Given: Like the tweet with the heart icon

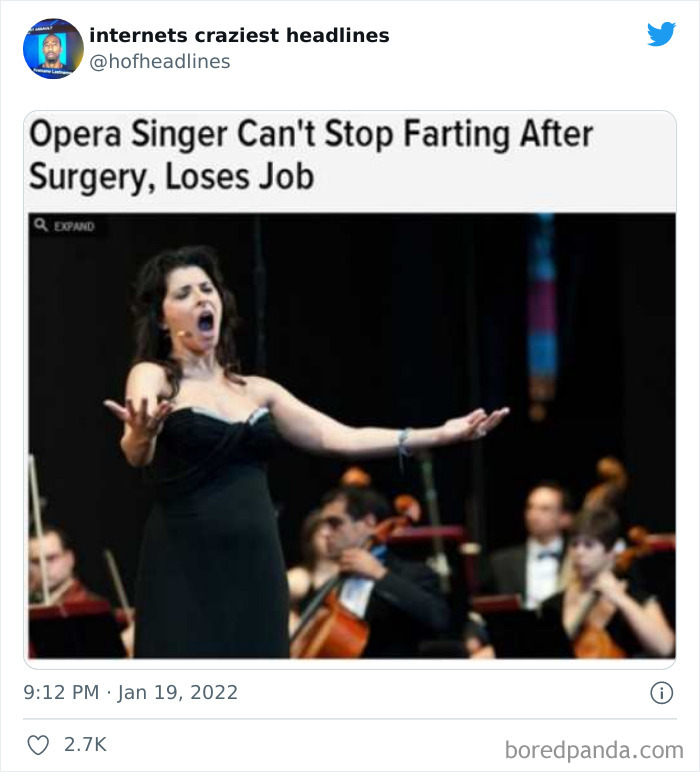Looking at the screenshot, I should point(39,745).
